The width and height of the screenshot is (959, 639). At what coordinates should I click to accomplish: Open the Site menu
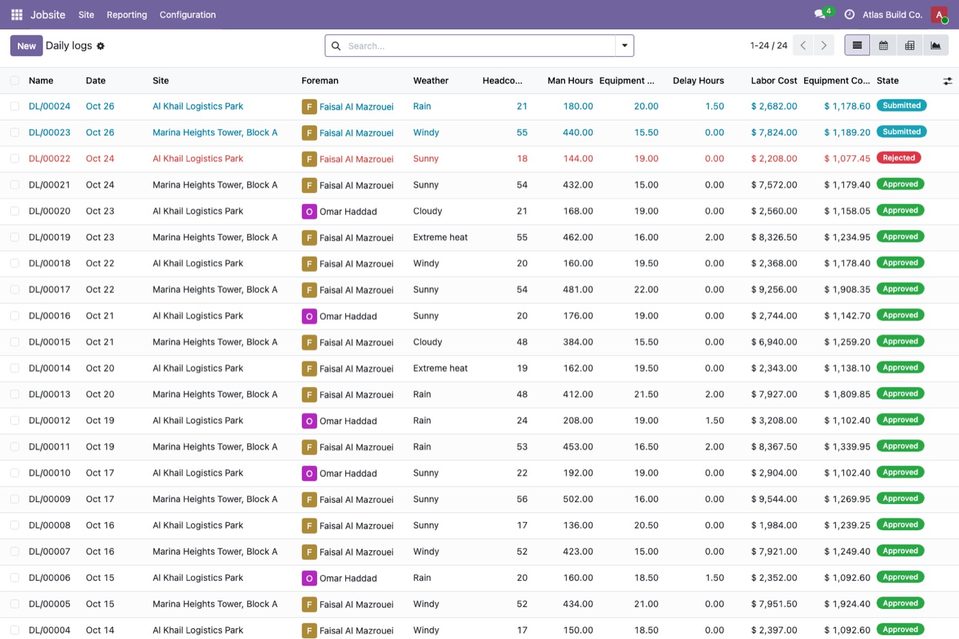[x=86, y=15]
